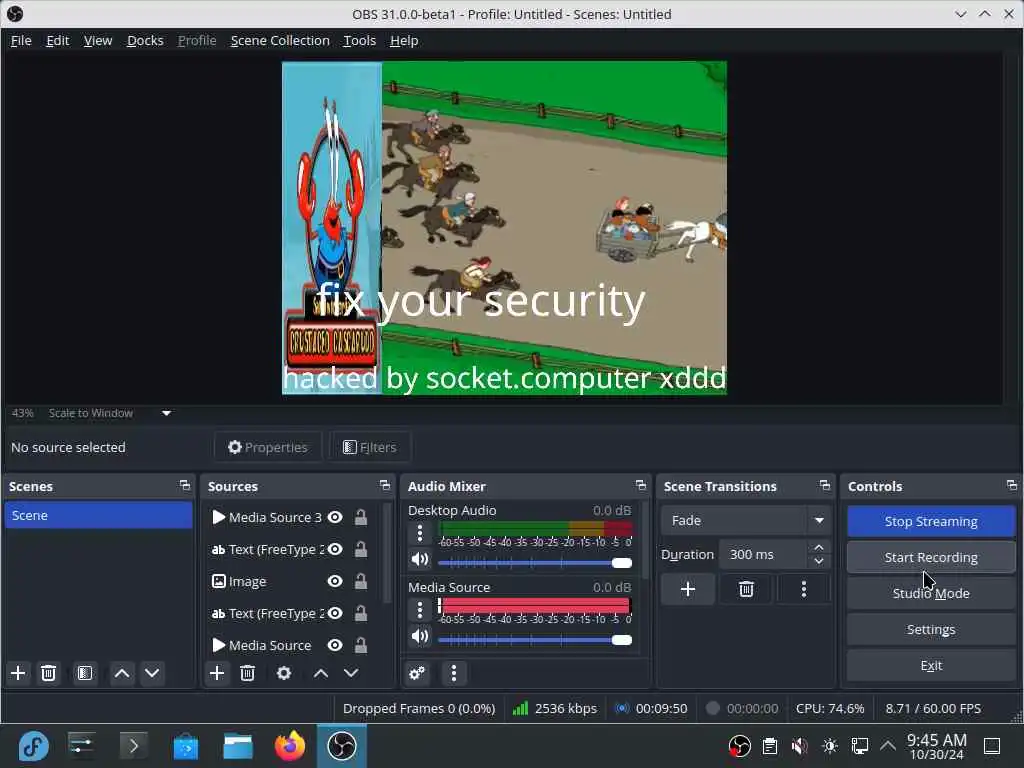
Task: Pop out the Audio Mixer dock
Action: (x=641, y=485)
